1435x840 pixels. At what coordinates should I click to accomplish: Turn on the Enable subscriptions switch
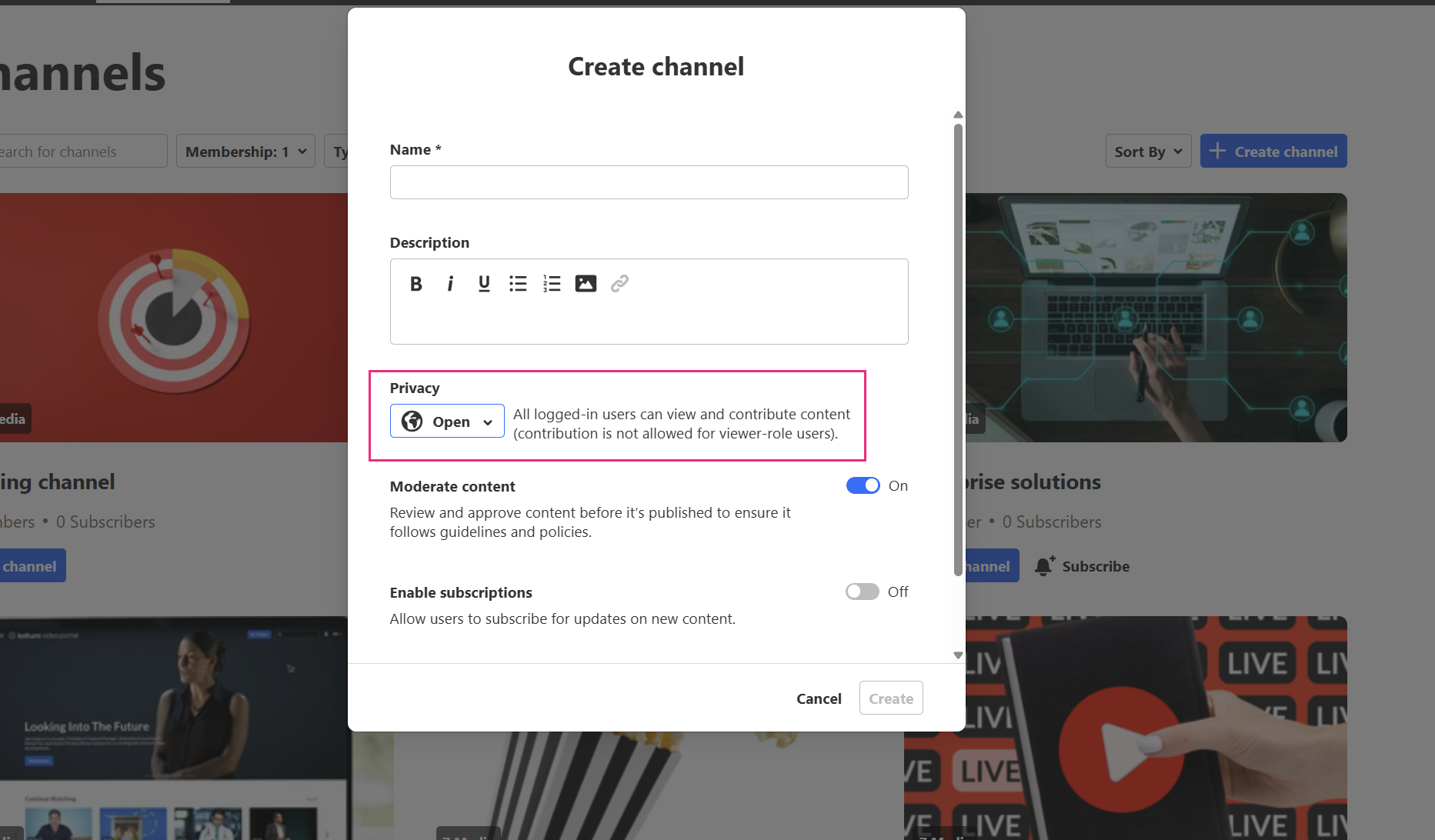(x=863, y=592)
